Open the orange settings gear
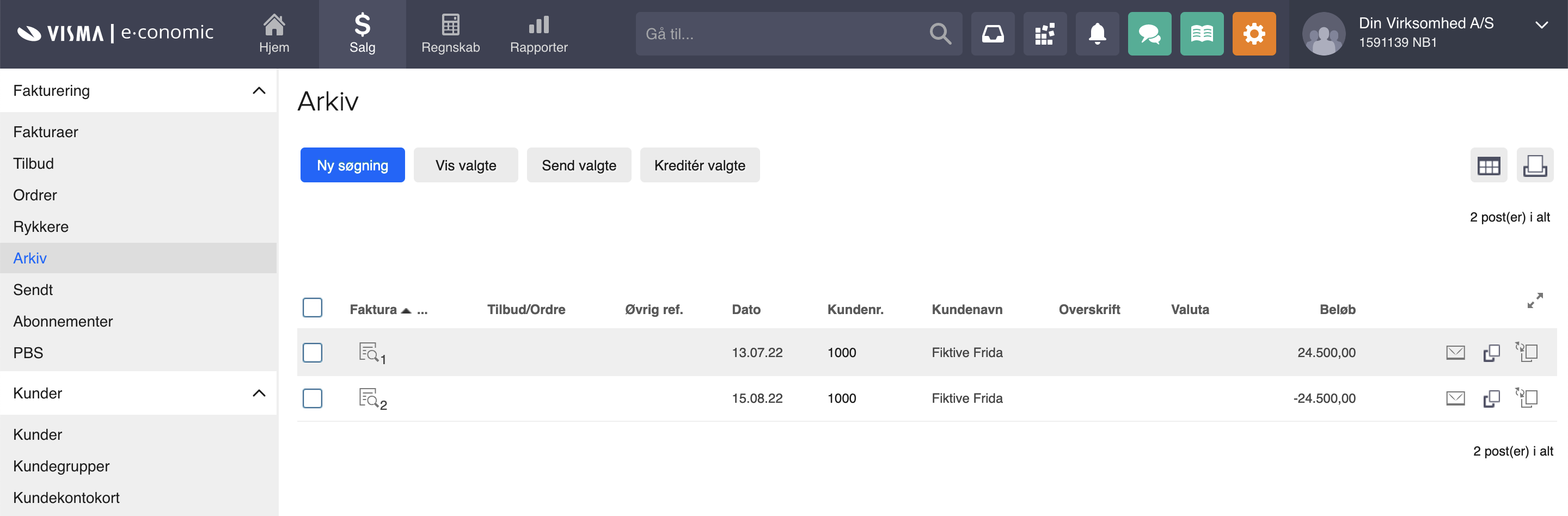The image size is (1568, 516). [x=1253, y=34]
